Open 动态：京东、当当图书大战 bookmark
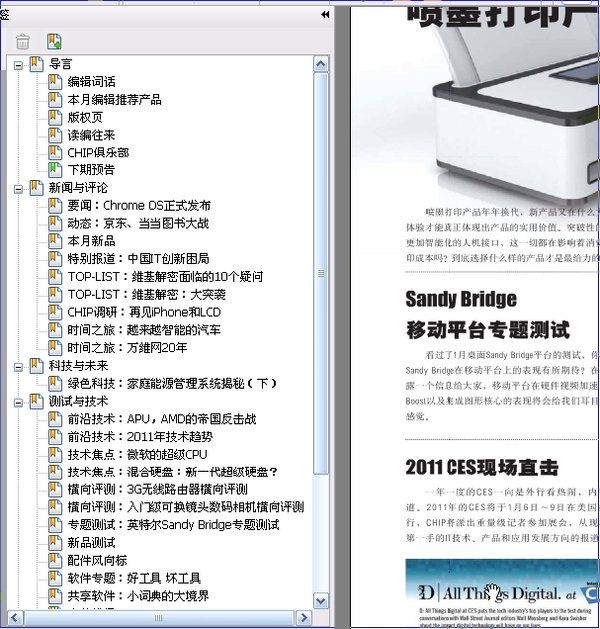Image resolution: width=600 pixels, height=629 pixels. click(138, 223)
